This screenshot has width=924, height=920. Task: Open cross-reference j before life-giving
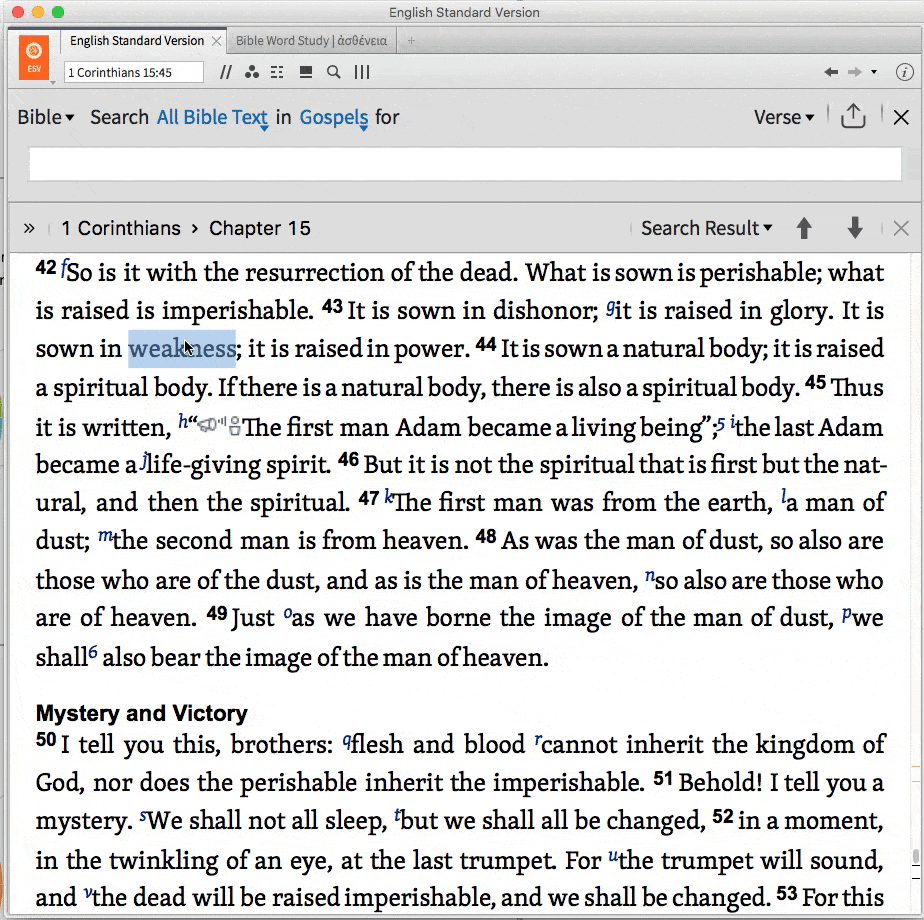(x=143, y=461)
